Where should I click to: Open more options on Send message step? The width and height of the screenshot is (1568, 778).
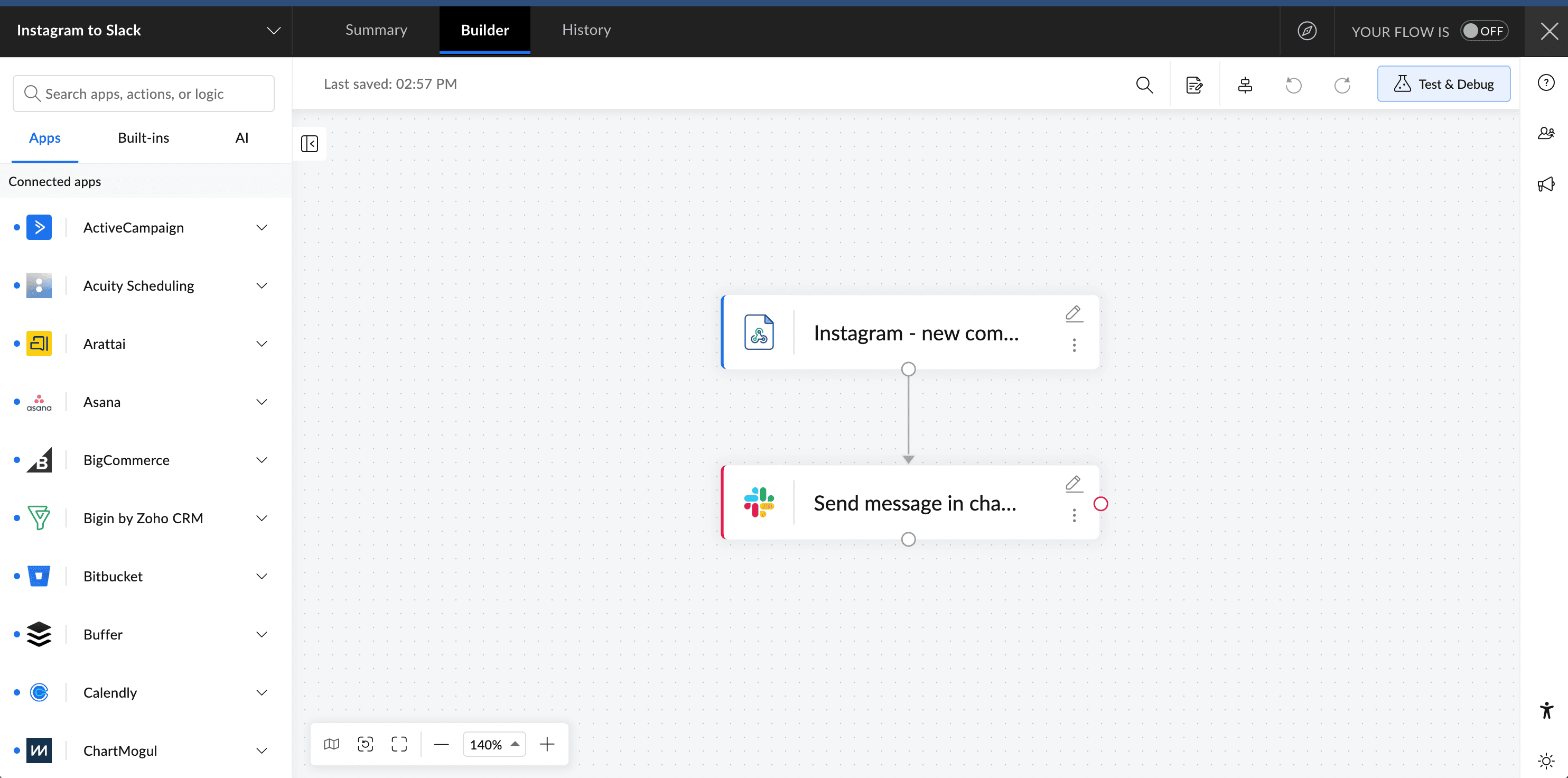click(x=1075, y=516)
